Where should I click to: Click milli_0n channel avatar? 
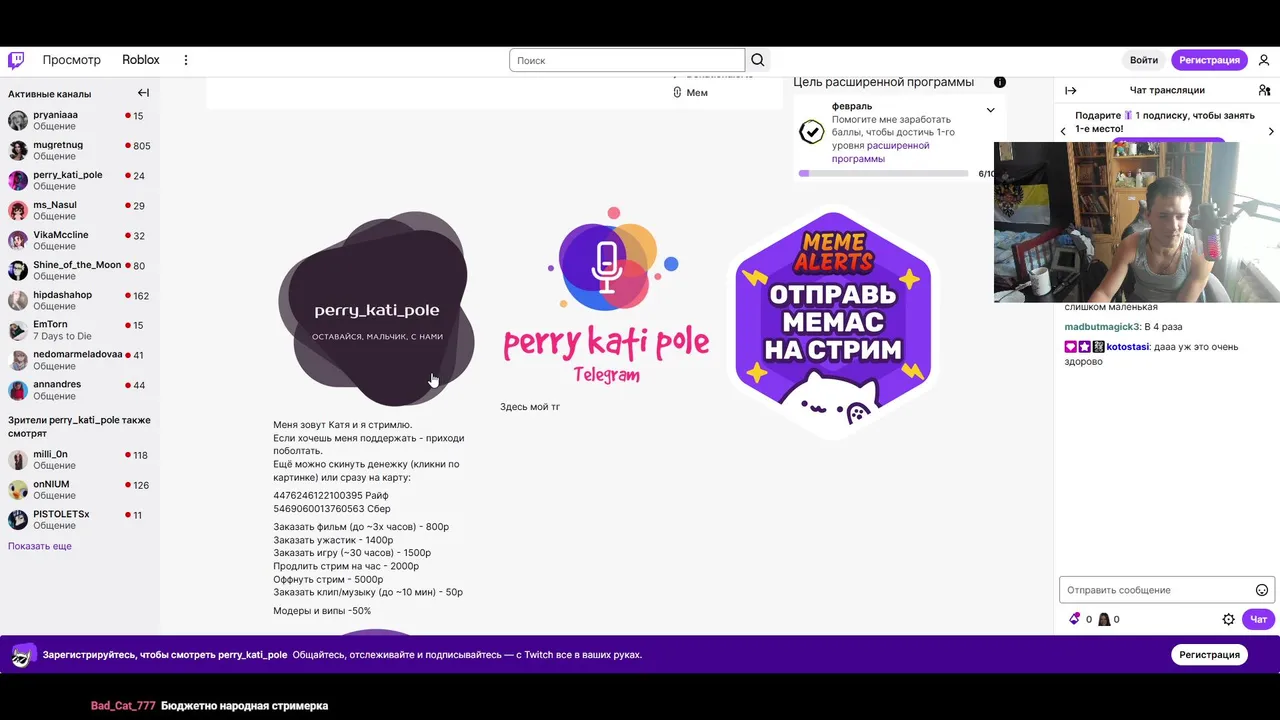(x=18, y=460)
